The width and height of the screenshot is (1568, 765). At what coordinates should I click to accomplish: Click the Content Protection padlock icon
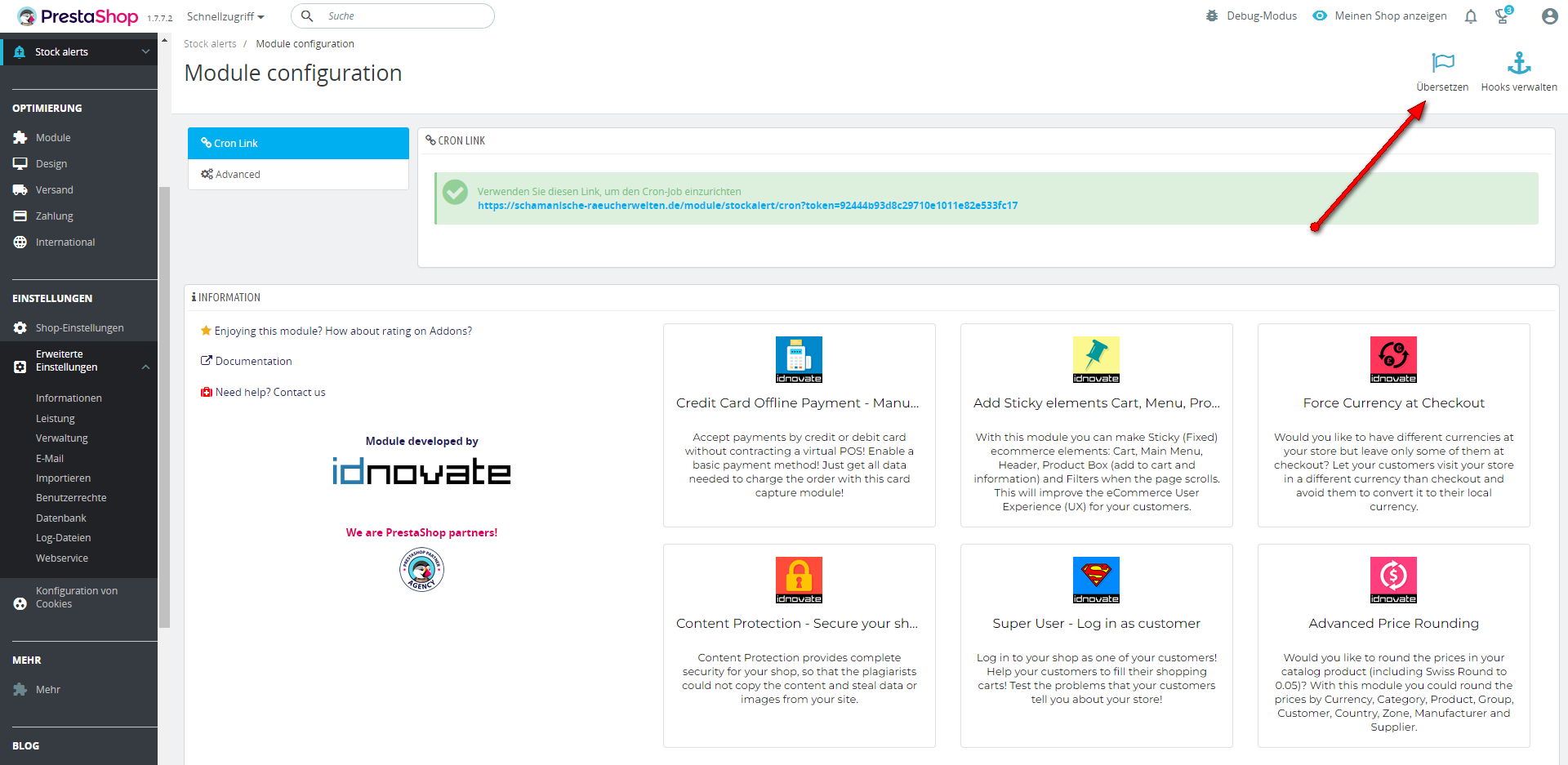(799, 580)
